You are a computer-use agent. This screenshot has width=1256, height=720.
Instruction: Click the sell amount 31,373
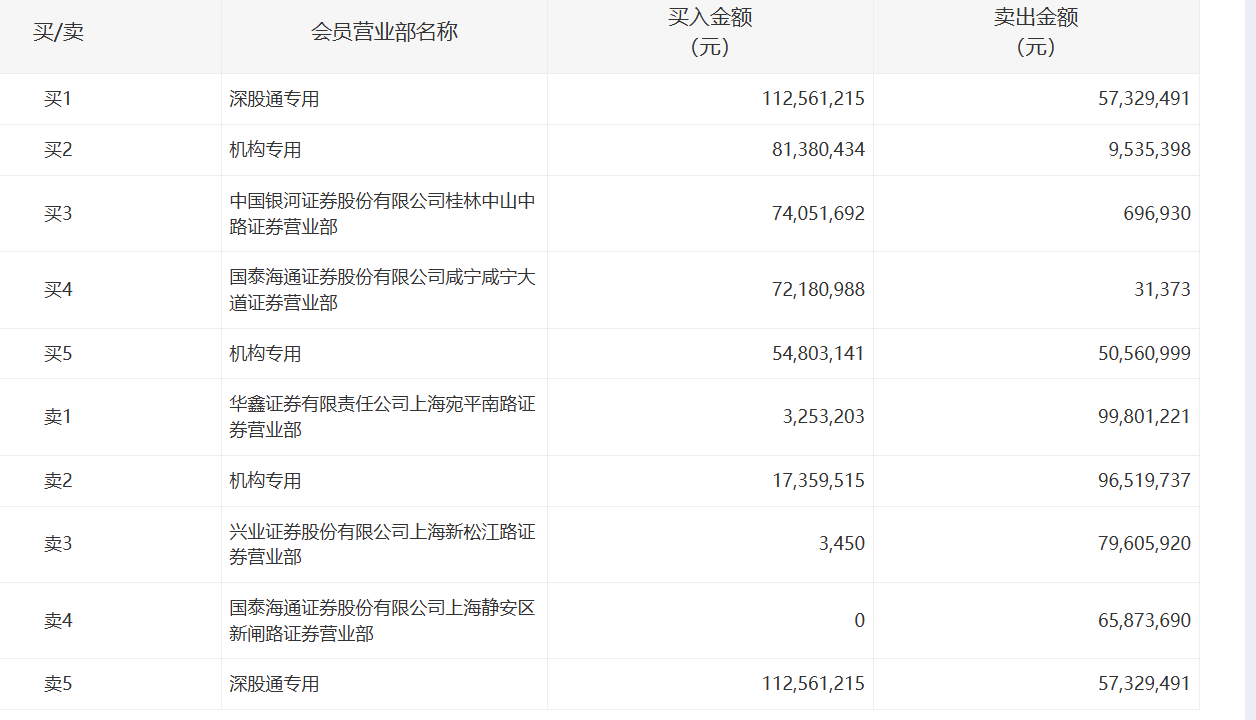pos(1162,290)
